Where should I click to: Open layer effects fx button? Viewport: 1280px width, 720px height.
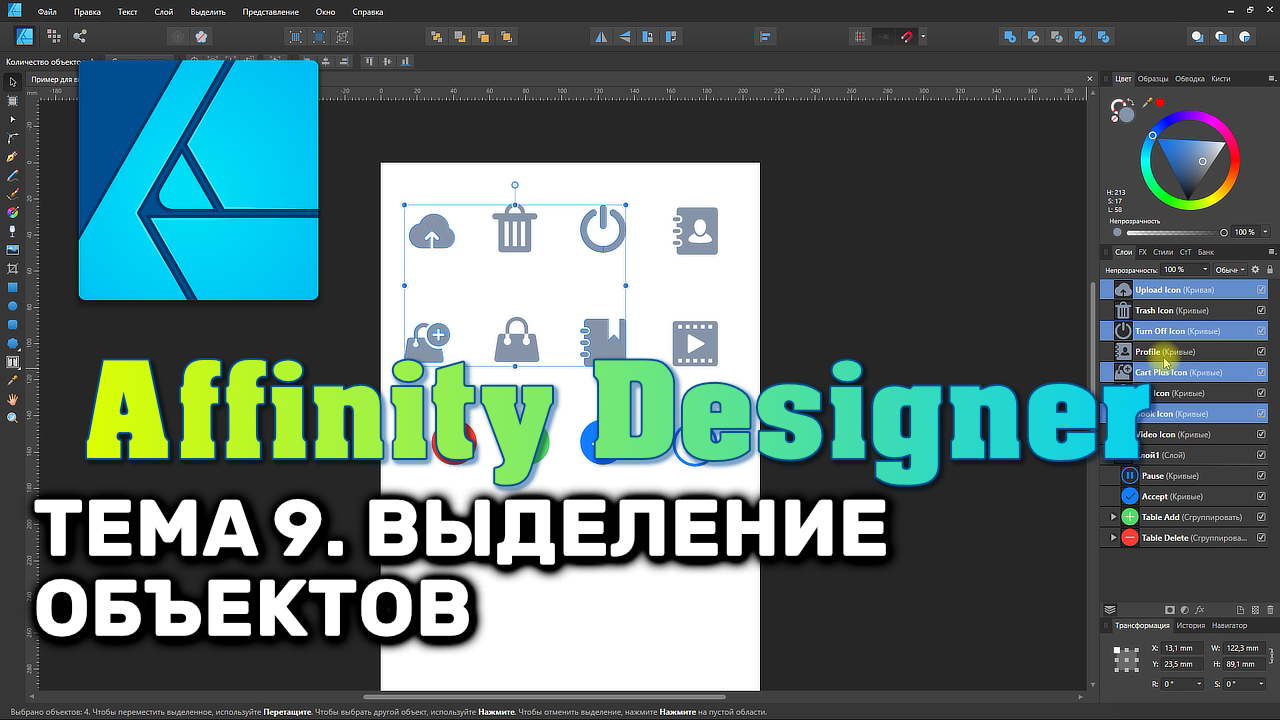click(x=1200, y=609)
